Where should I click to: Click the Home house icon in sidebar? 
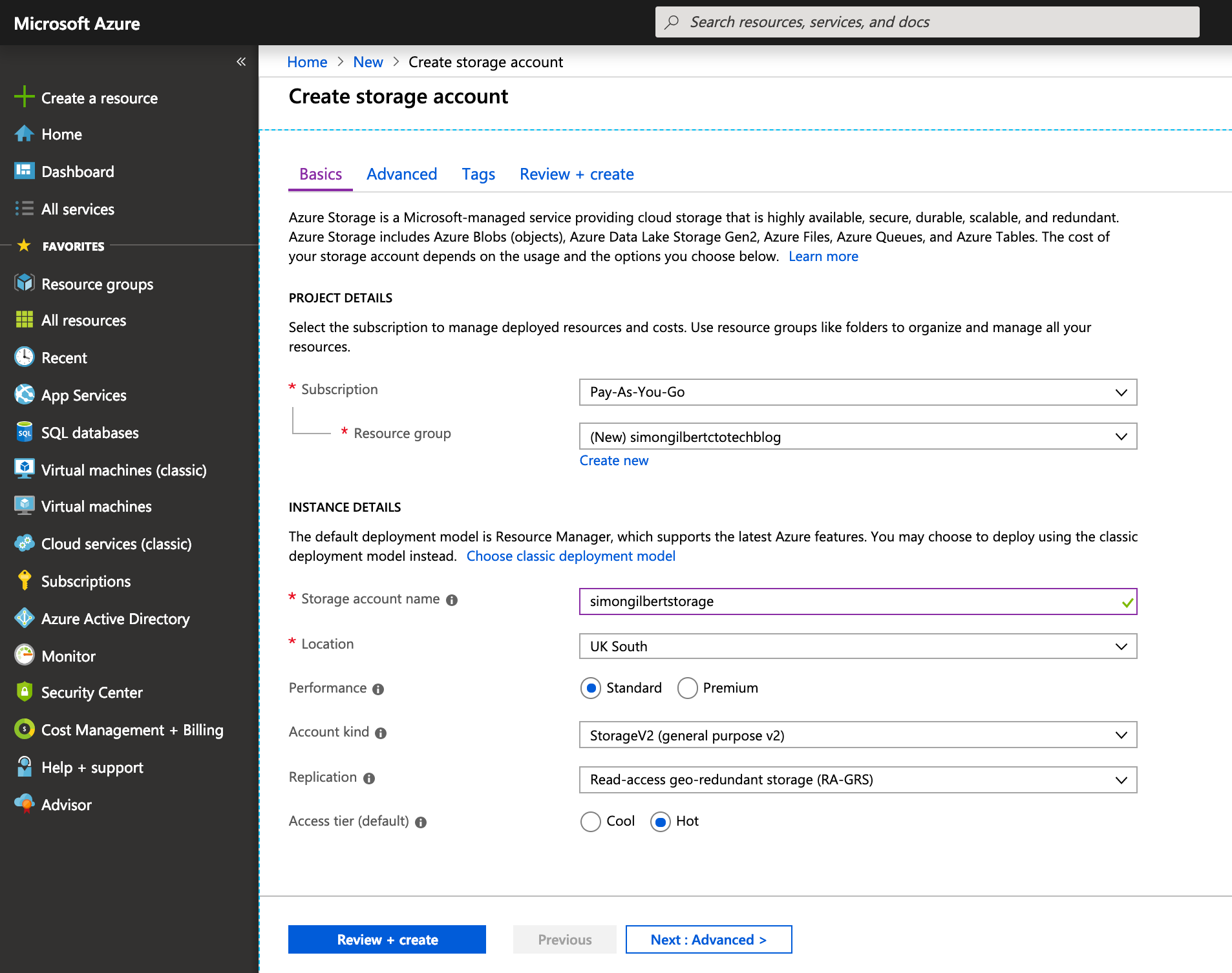(x=24, y=134)
